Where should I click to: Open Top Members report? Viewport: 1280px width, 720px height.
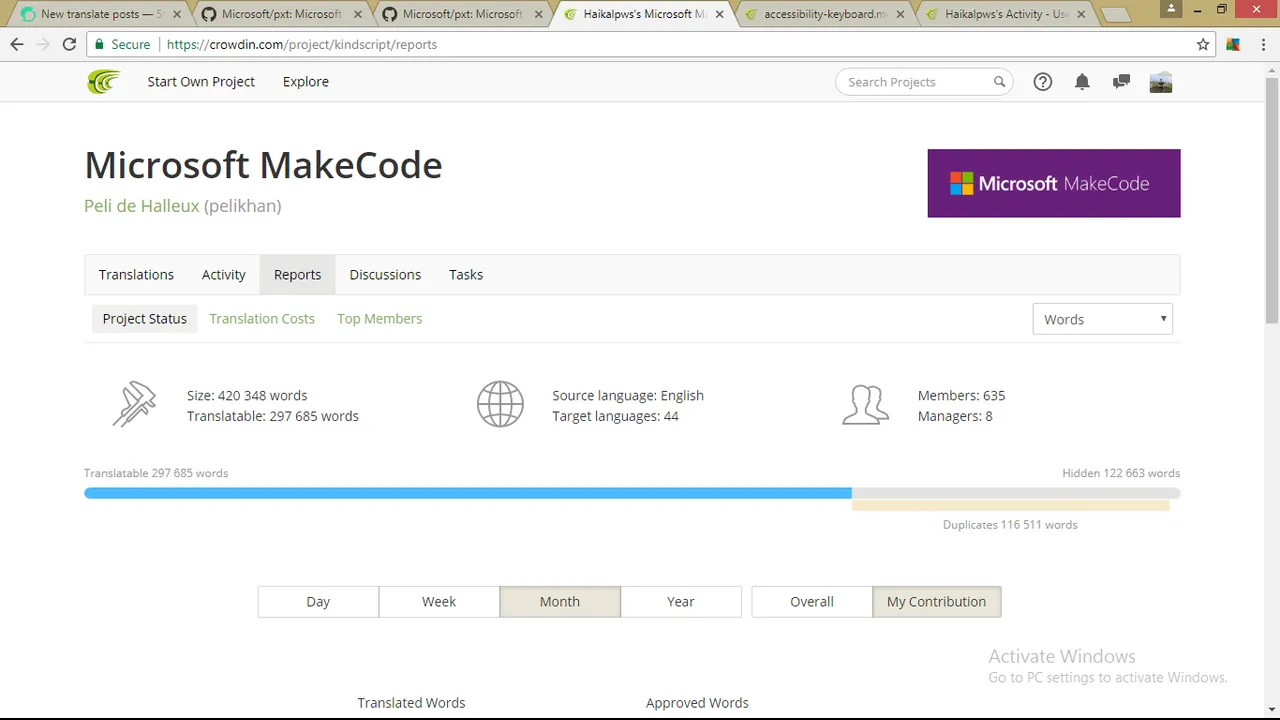coord(380,318)
